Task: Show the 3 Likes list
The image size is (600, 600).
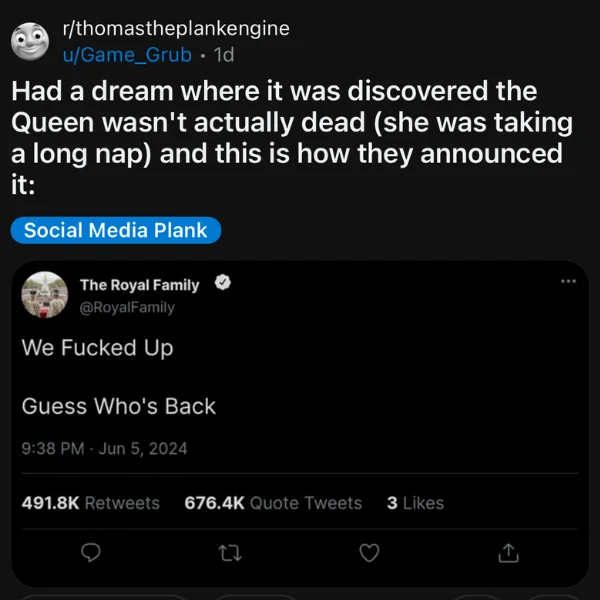Action: (415, 503)
